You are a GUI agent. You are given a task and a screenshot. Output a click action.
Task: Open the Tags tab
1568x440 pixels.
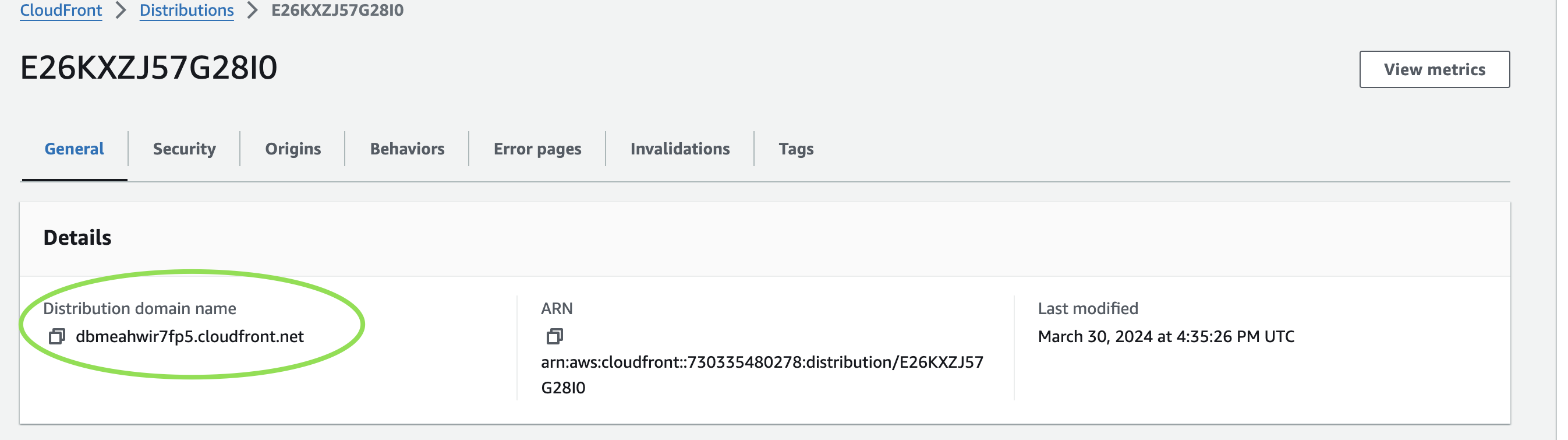[795, 149]
